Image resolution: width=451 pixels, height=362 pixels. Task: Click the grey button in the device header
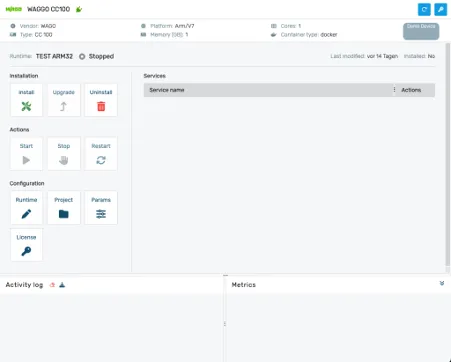coord(421,31)
